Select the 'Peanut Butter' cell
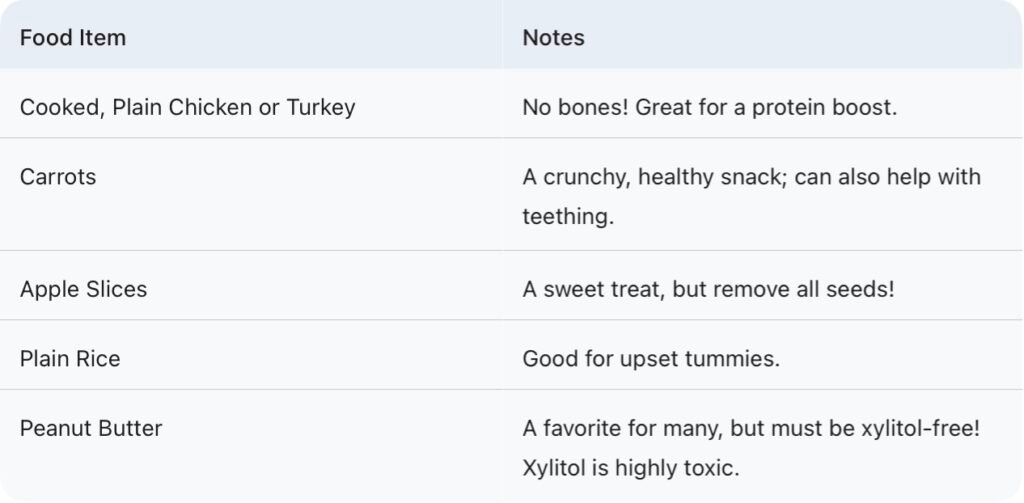The image size is (1024, 503). 91,428
